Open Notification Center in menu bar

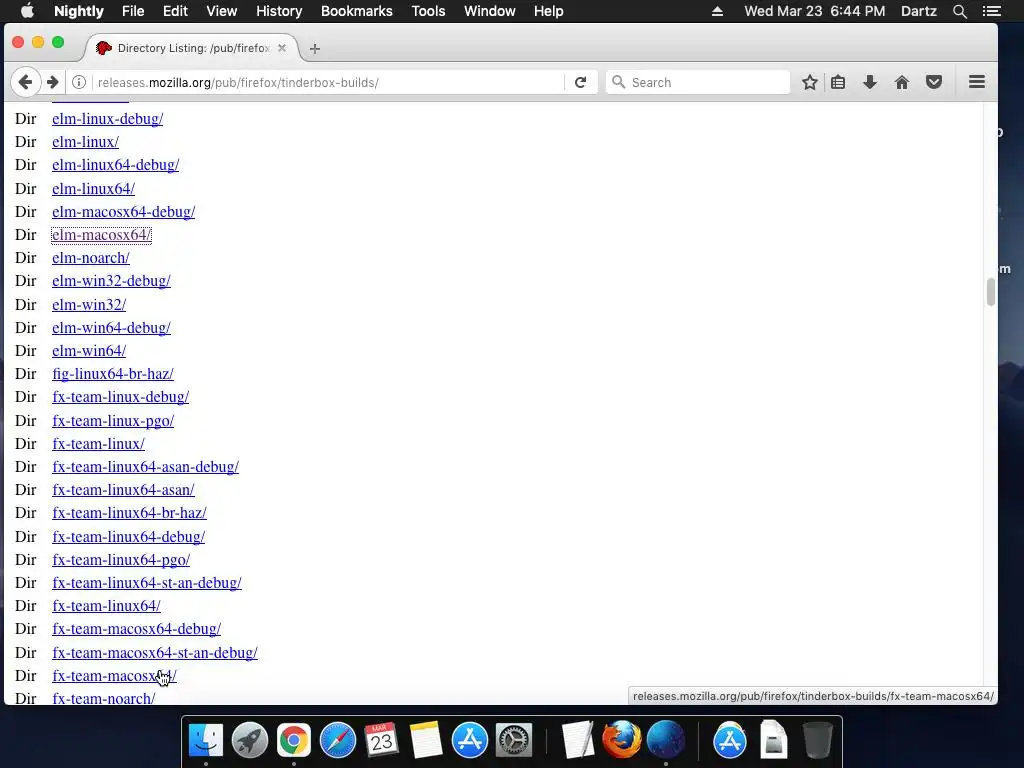[x=992, y=11]
